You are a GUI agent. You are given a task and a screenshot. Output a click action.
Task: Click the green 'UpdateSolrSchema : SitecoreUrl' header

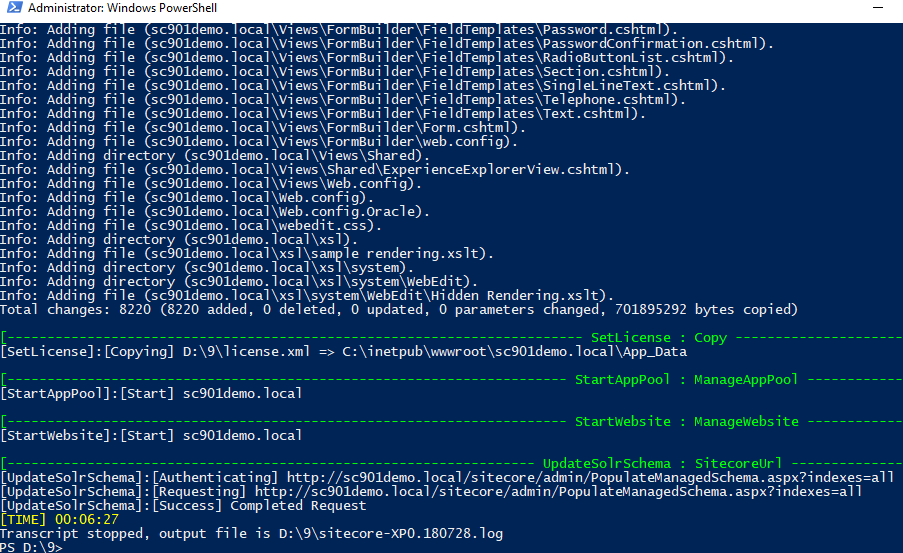663,464
